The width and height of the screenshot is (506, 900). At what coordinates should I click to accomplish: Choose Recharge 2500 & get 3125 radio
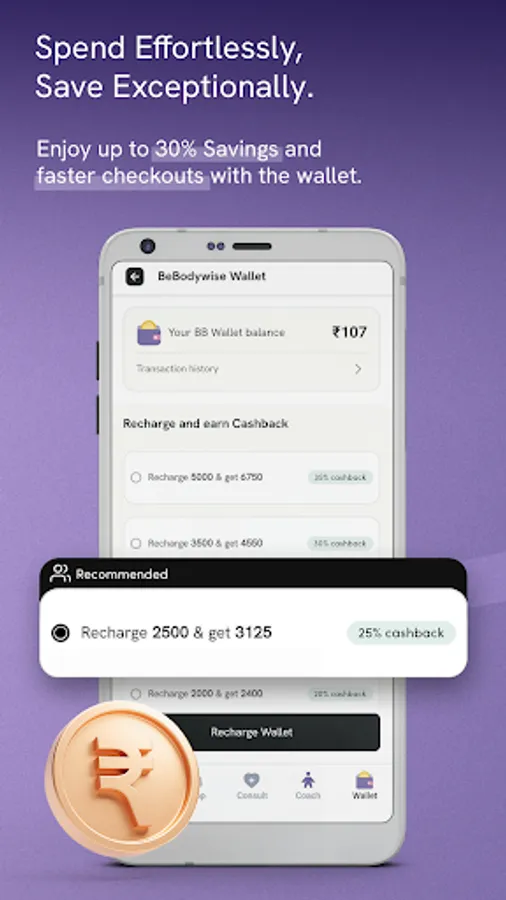pos(60,633)
